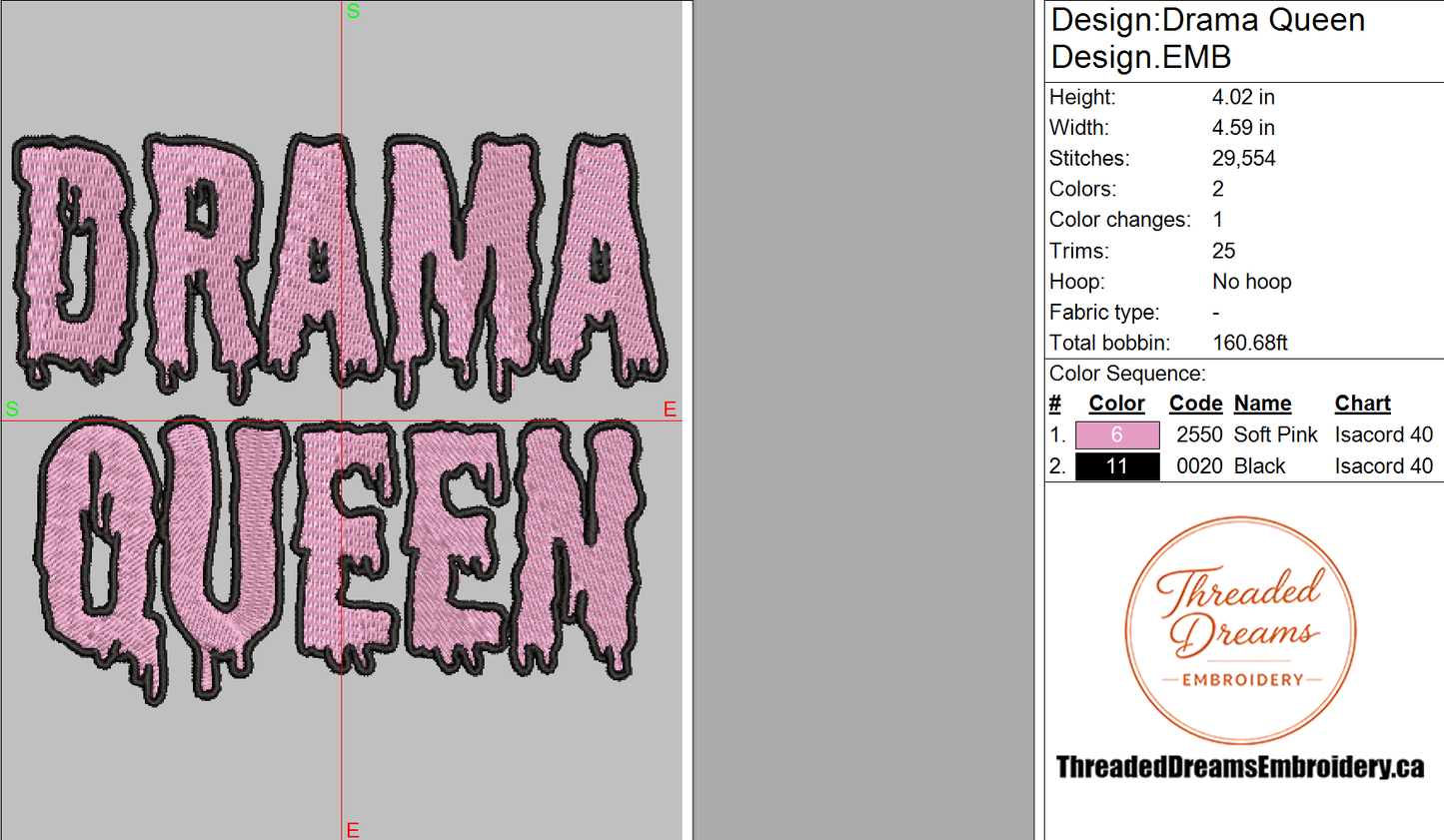This screenshot has height=840, width=1444.
Task: Click the total bobbin value '160.68ft'
Action: tap(1250, 343)
